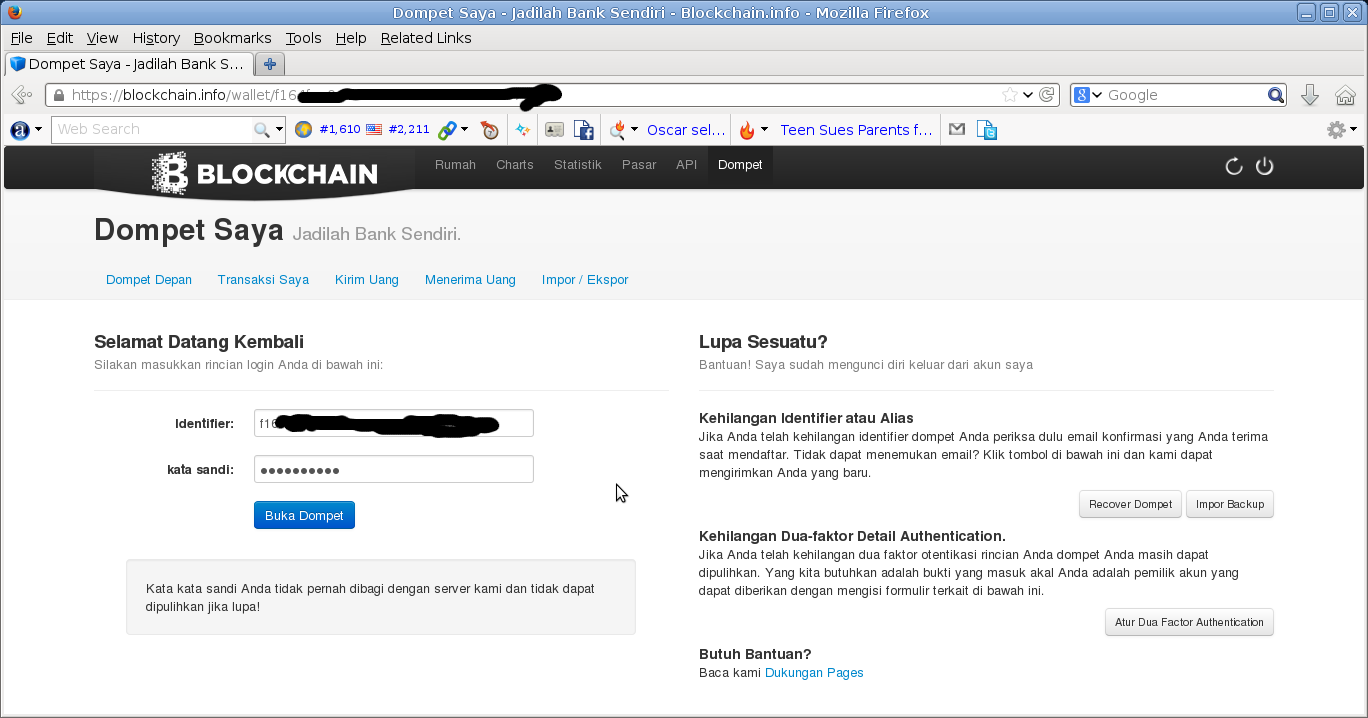Click the bookmark star in address bar
Viewport: 1368px width, 718px height.
(1010, 95)
